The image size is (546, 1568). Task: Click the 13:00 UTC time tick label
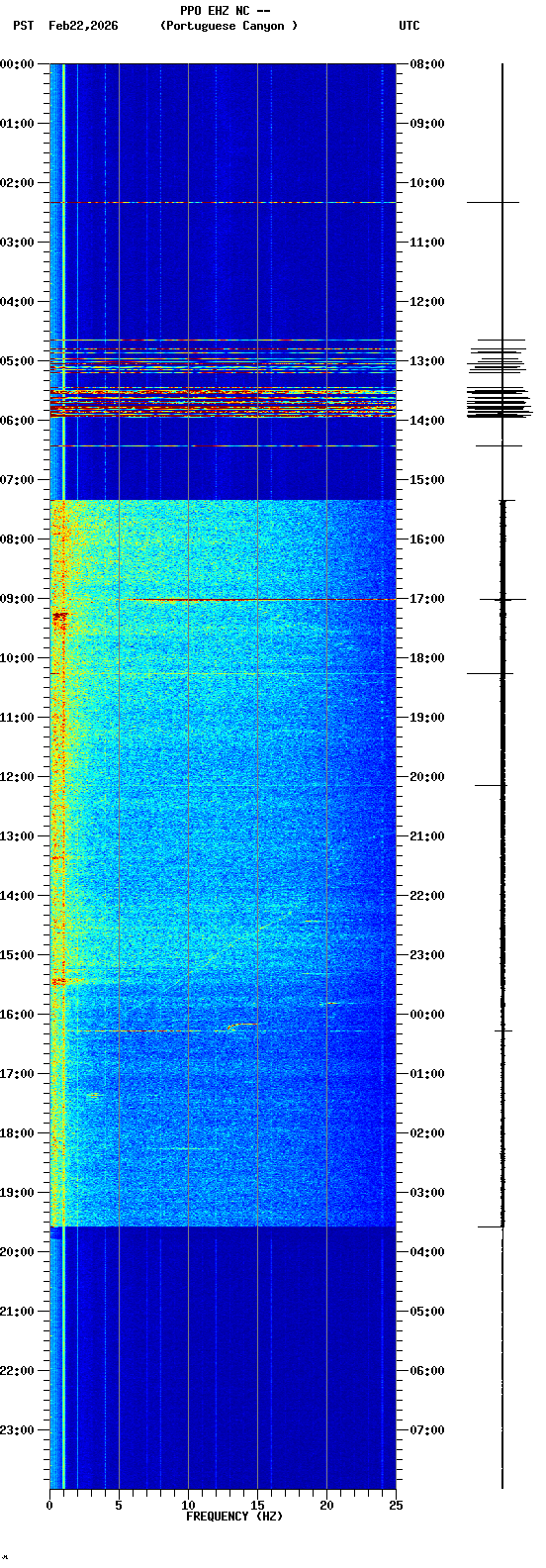coord(427,361)
